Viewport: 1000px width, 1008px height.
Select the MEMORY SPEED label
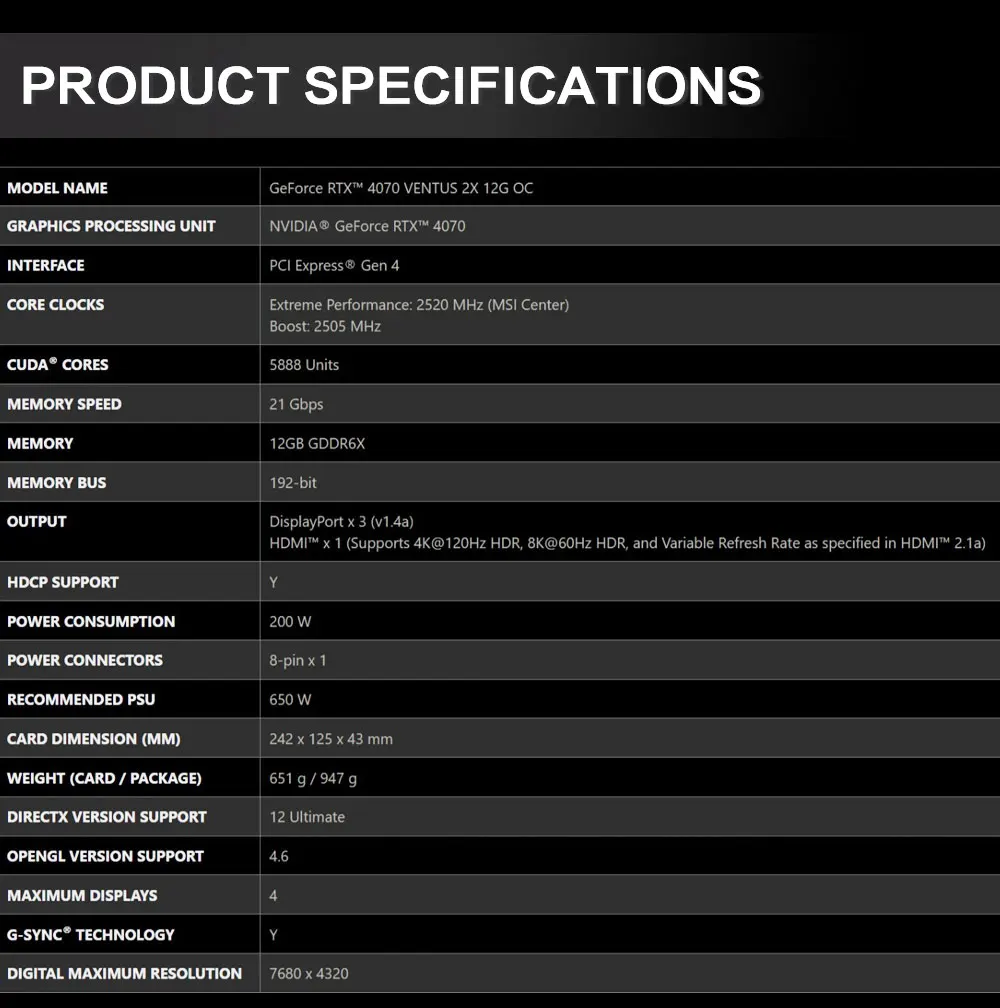(64, 405)
